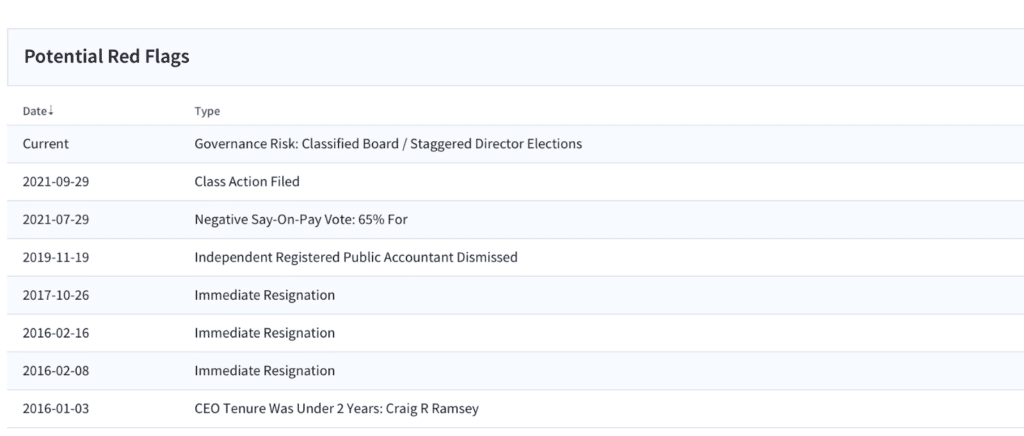
Task: Open the 2017-10-26 Immediate Resignation entry
Action: [264, 295]
